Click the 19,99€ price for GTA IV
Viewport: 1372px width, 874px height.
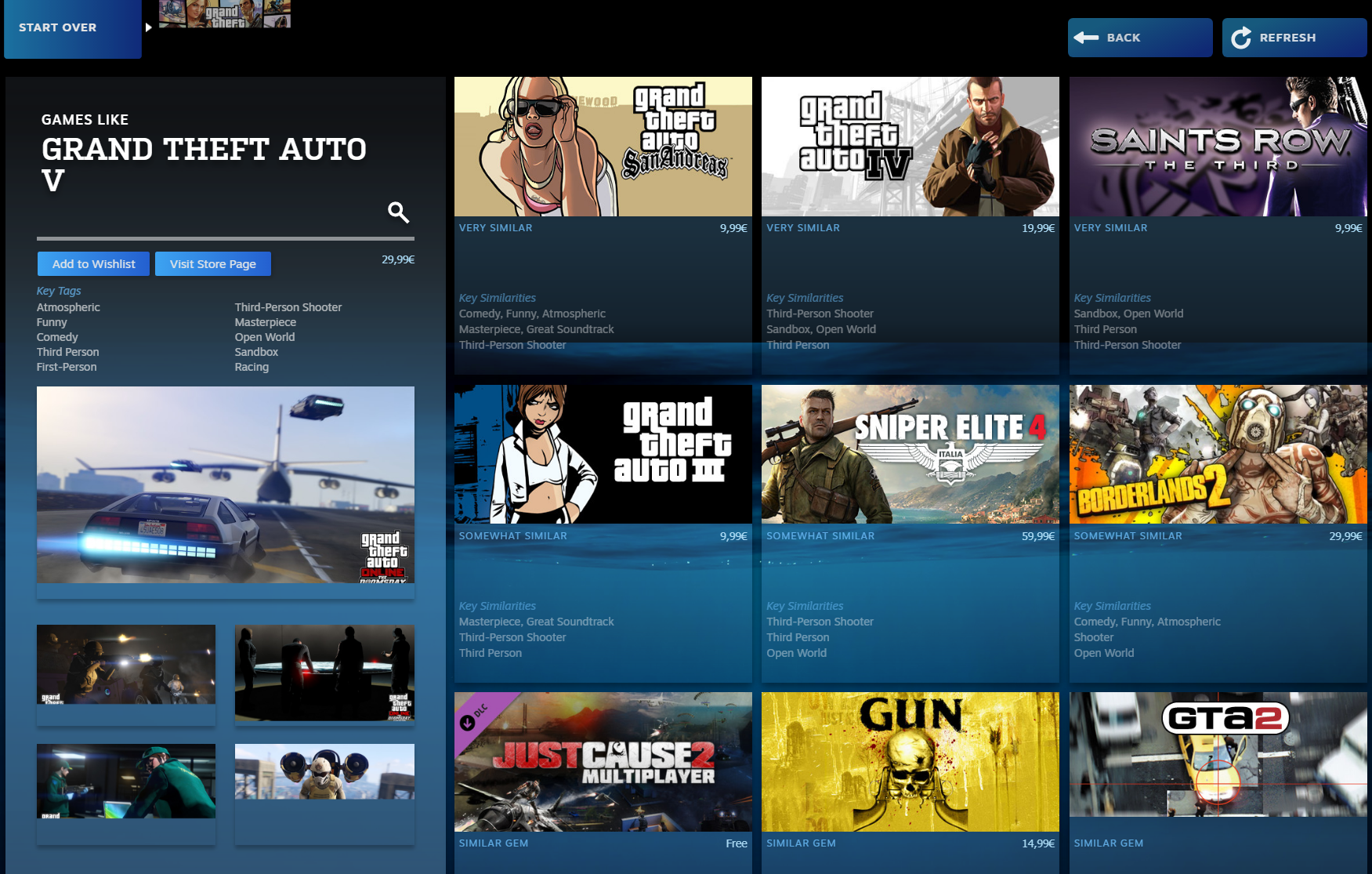(x=1038, y=228)
